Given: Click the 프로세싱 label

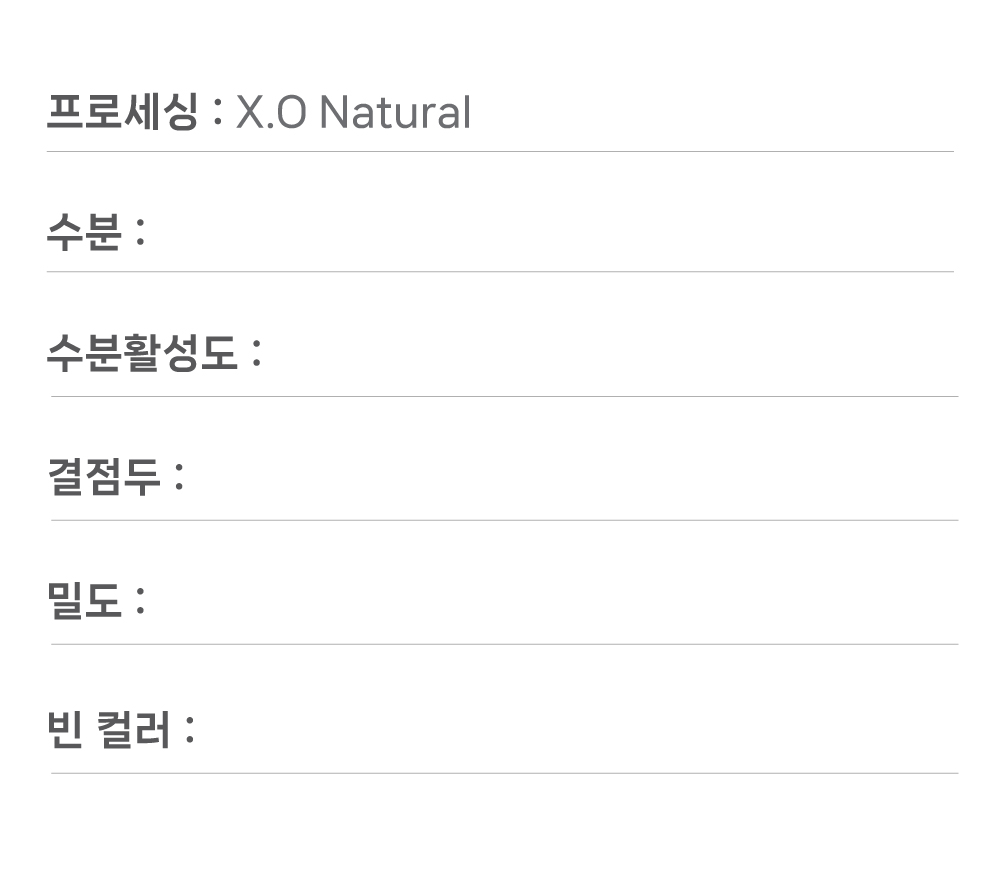Looking at the screenshot, I should pos(121,111).
